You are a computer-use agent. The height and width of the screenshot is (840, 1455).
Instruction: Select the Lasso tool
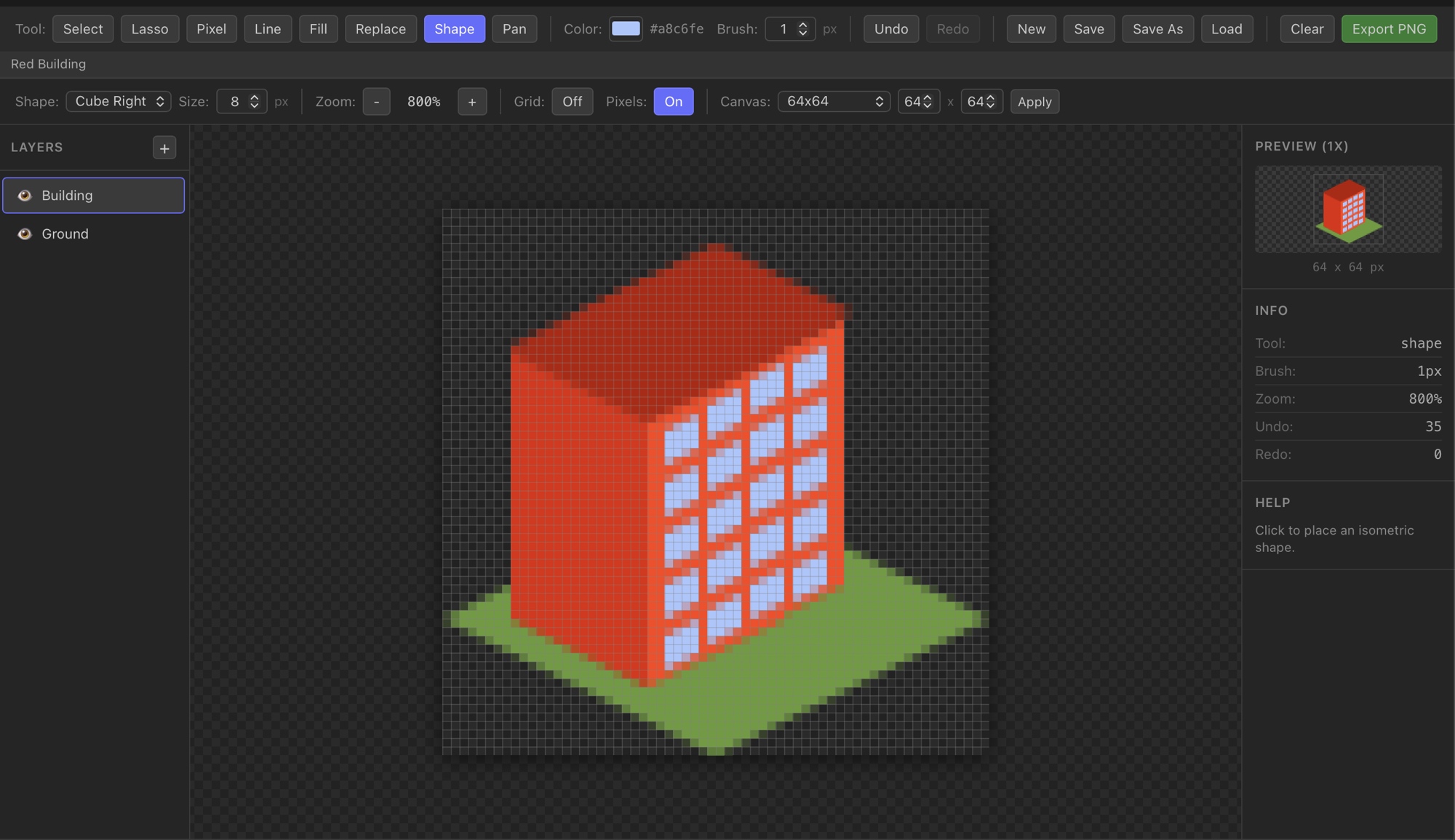[x=149, y=29]
